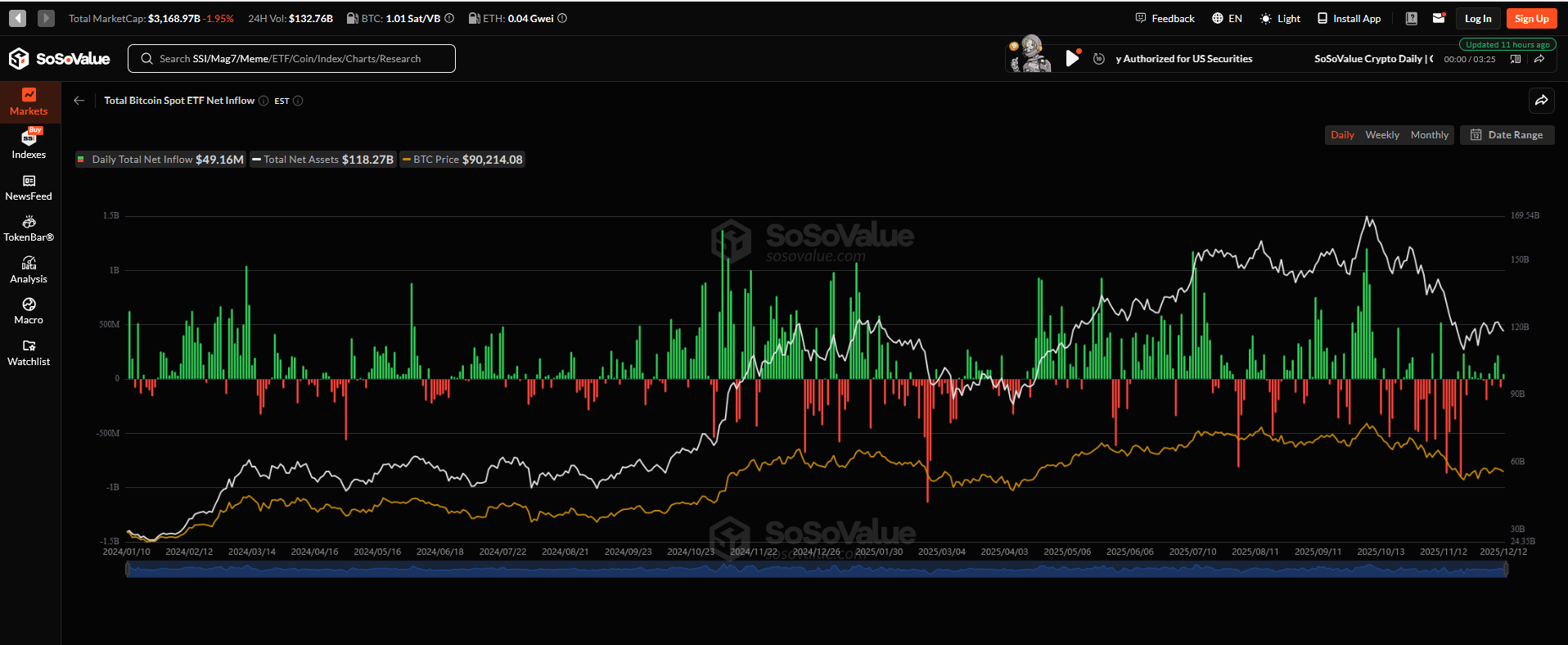Image resolution: width=1568 pixels, height=645 pixels.
Task: Open TokenBar from the sidebar
Action: [29, 229]
